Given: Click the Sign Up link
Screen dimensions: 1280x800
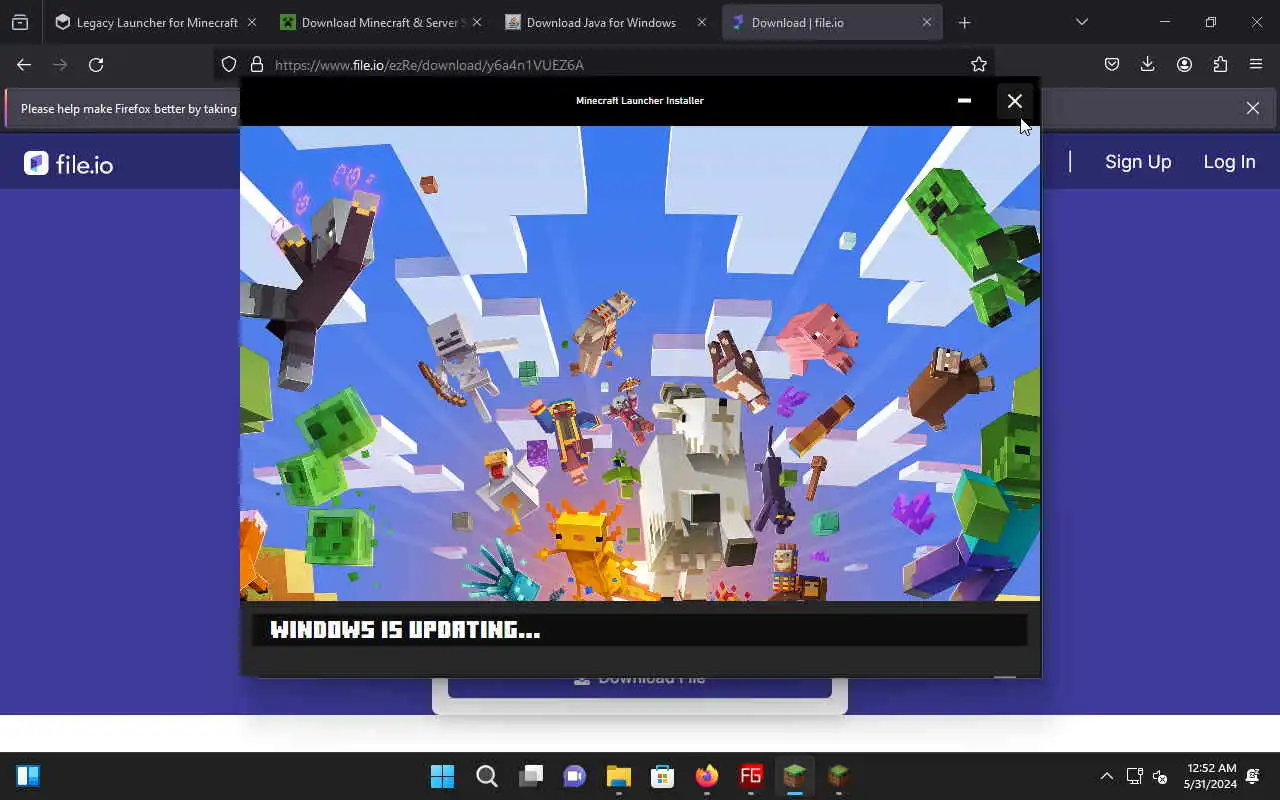Looking at the screenshot, I should pyautogui.click(x=1138, y=162).
